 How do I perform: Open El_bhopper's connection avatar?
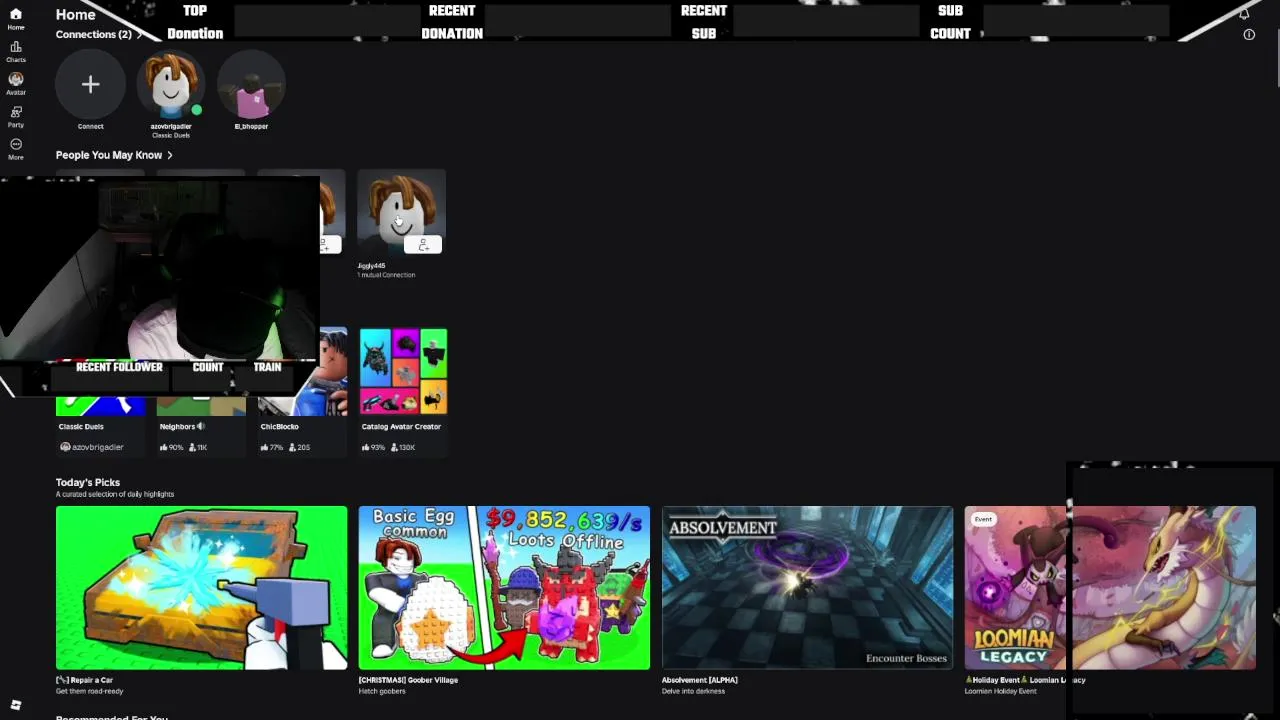[x=251, y=85]
